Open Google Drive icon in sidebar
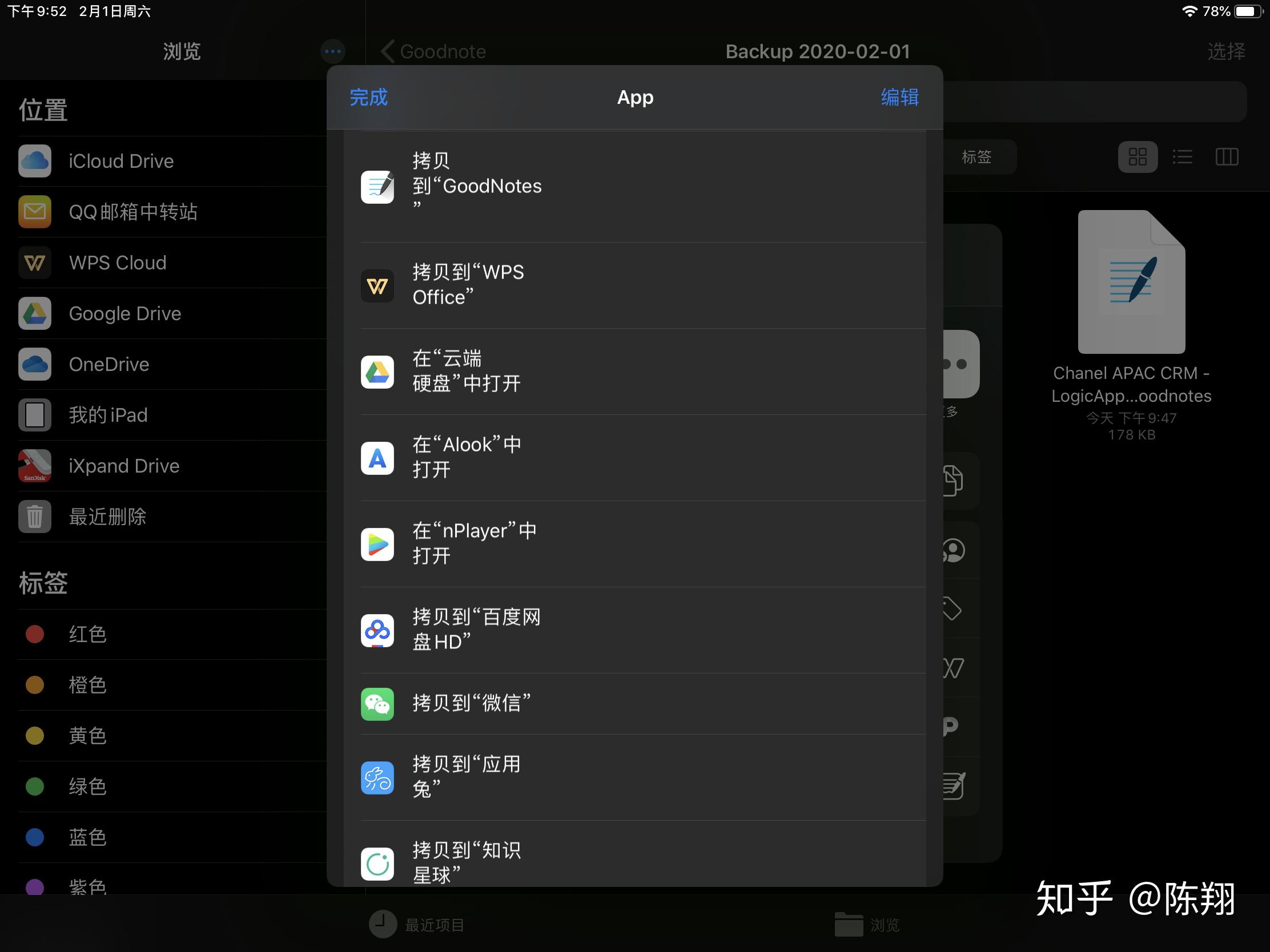The height and width of the screenshot is (952, 1270). point(35,313)
